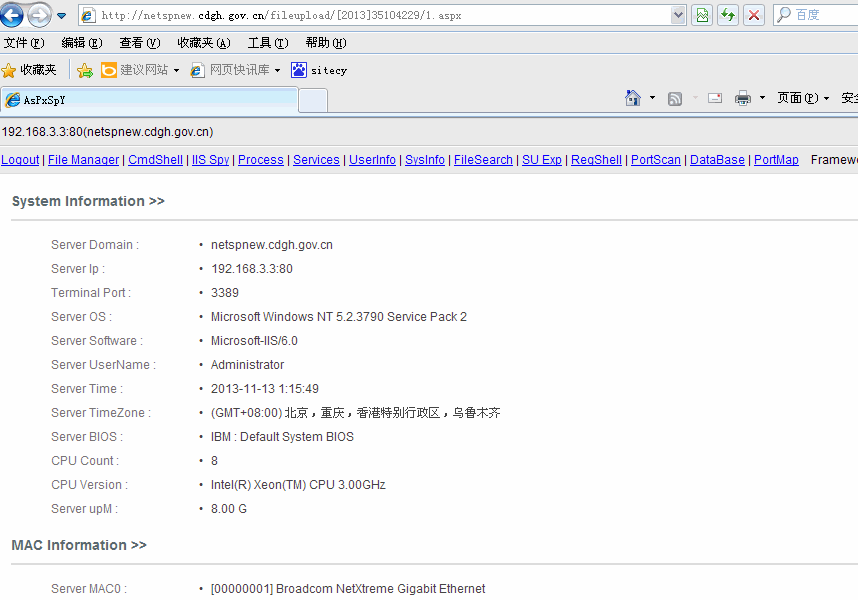Open the SysInfo link

(x=425, y=160)
